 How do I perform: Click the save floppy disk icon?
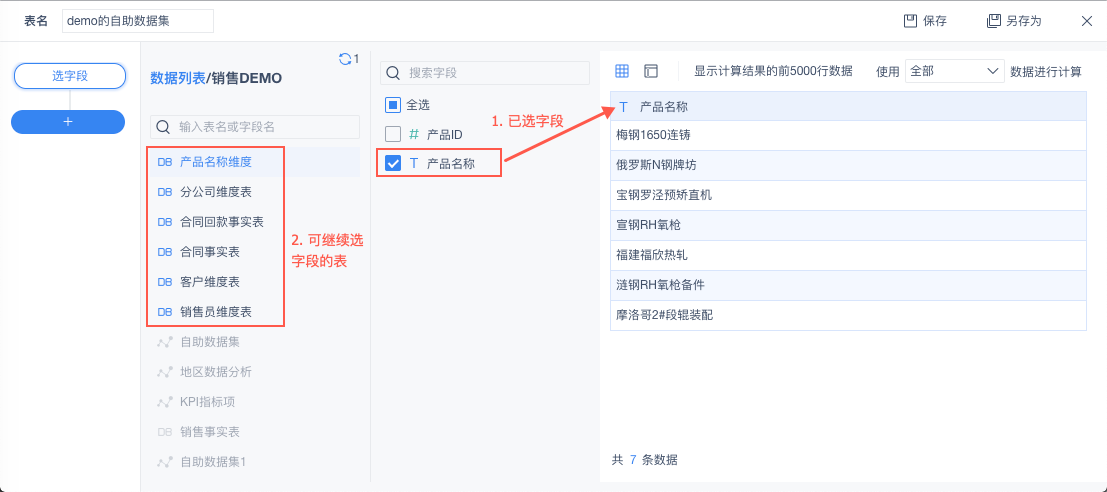(910, 20)
